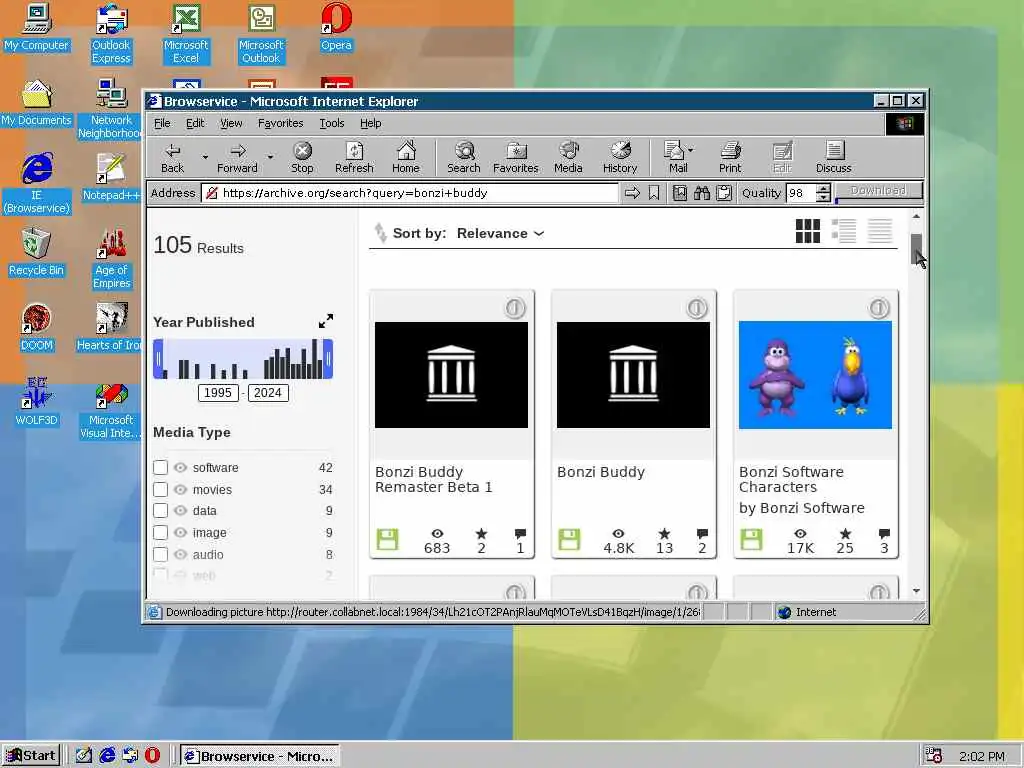Viewport: 1024px width, 768px height.
Task: Open the Sort by Relevance dropdown
Action: point(500,233)
